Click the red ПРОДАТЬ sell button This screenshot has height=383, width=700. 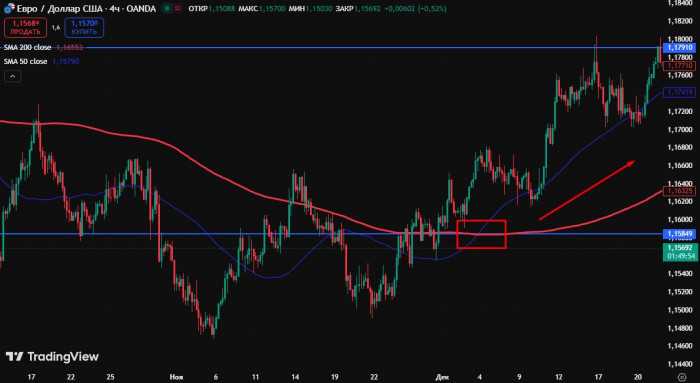click(x=25, y=28)
